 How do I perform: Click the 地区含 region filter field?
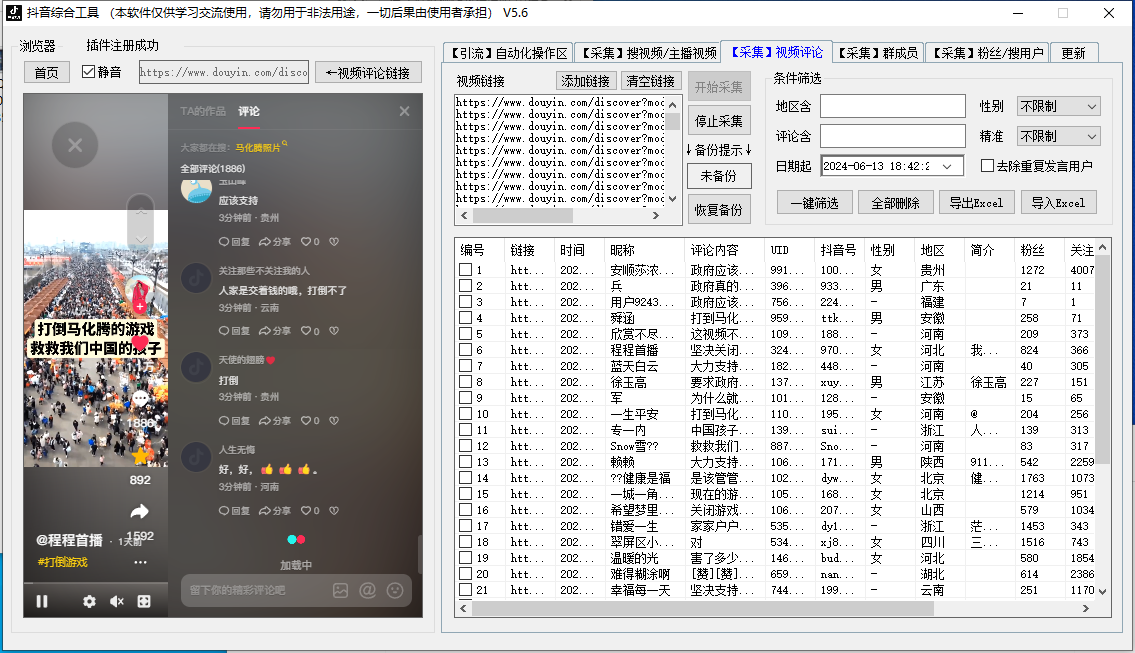[x=893, y=106]
